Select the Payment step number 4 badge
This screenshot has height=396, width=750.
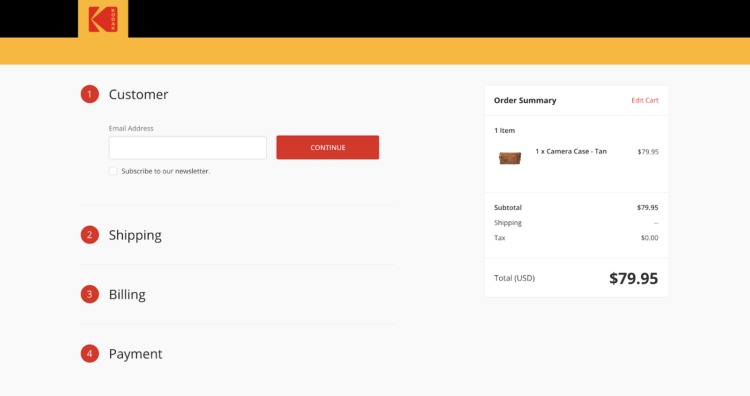coord(89,354)
